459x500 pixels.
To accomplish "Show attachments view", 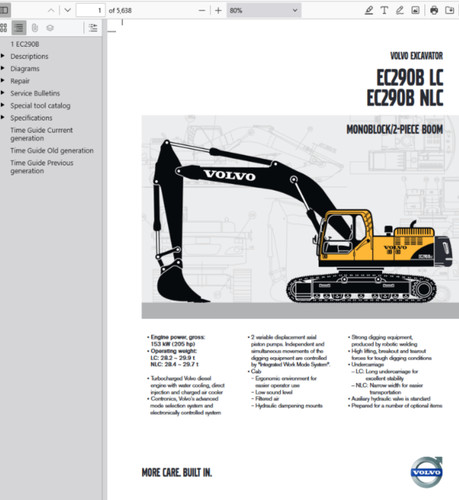I will 35,28.
